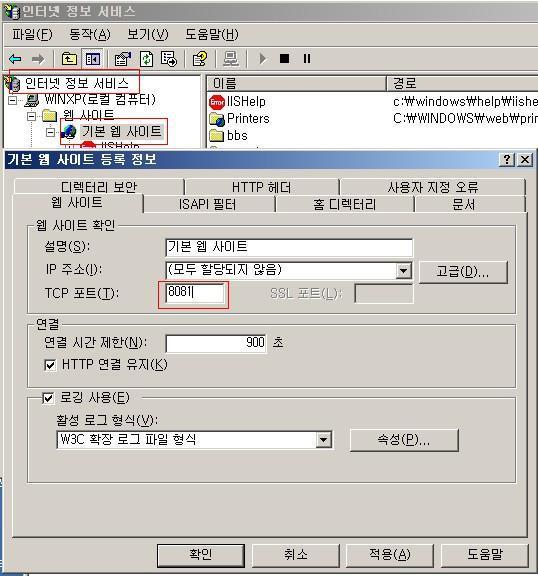Toggle the console tree pane icon
538x576 pixels.
click(x=93, y=59)
